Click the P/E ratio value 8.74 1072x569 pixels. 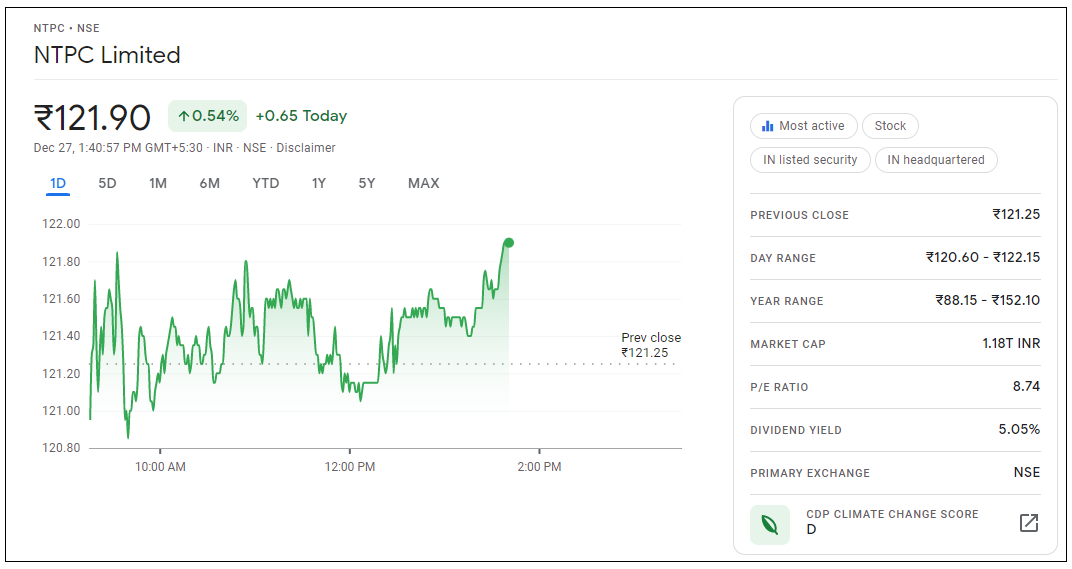pos(1026,387)
